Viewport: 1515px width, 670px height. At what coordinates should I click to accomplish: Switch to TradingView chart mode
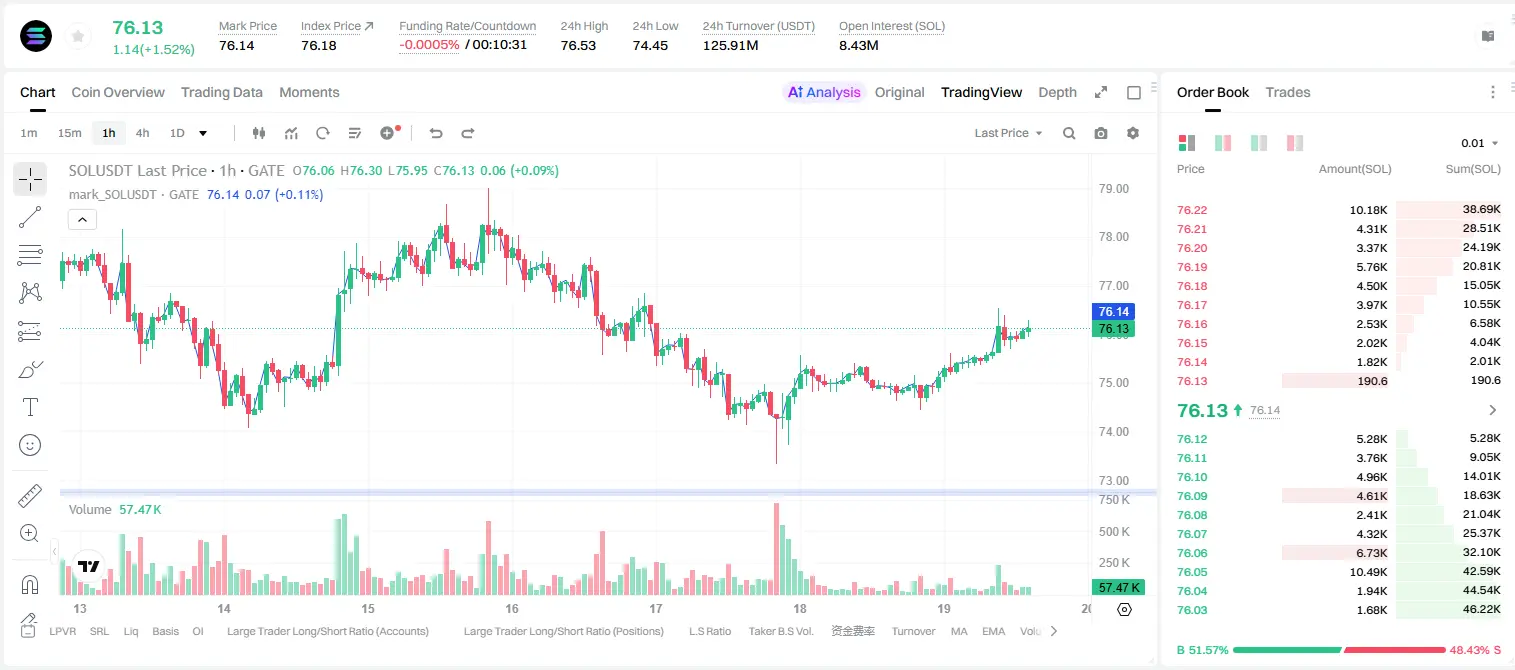pos(981,92)
